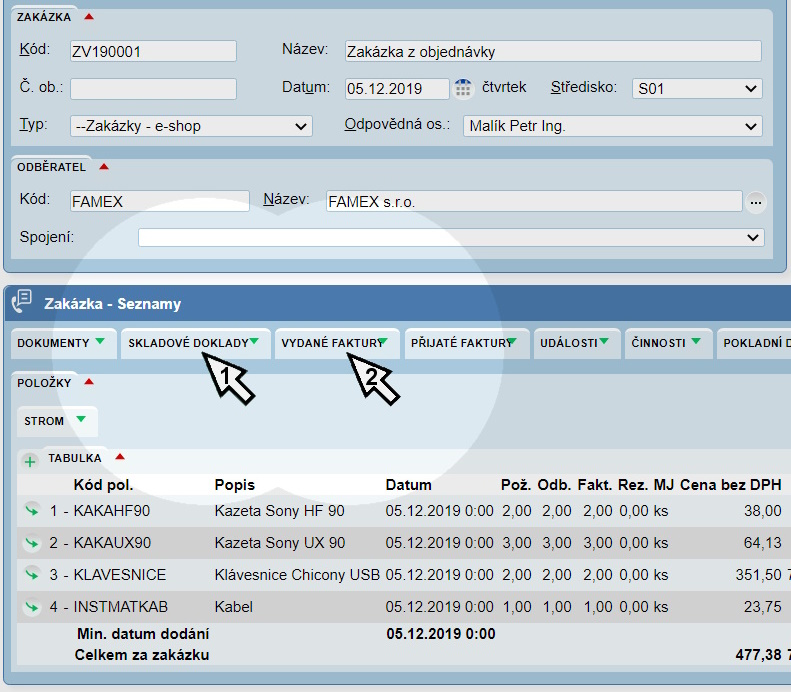This screenshot has width=791, height=692.
Task: Add new item with green plus icon
Action: [x=29, y=461]
